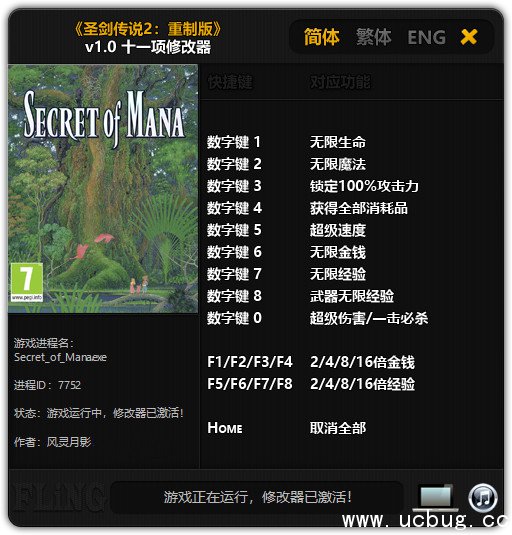
Task: Enable 武器无限经验 cheat
Action: [x=352, y=296]
